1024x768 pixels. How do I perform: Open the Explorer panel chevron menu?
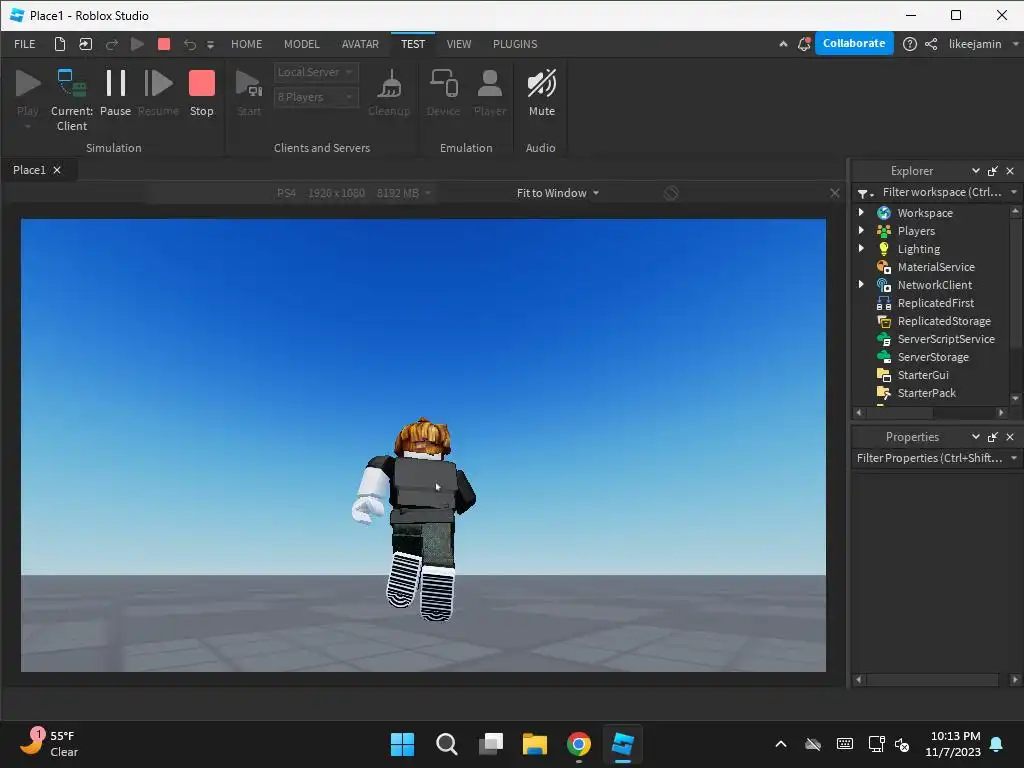(x=976, y=170)
